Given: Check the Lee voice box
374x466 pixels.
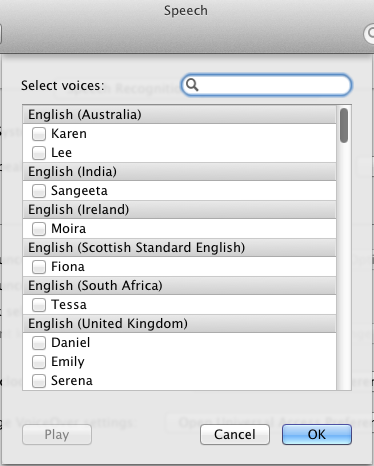Looking at the screenshot, I should click(39, 153).
